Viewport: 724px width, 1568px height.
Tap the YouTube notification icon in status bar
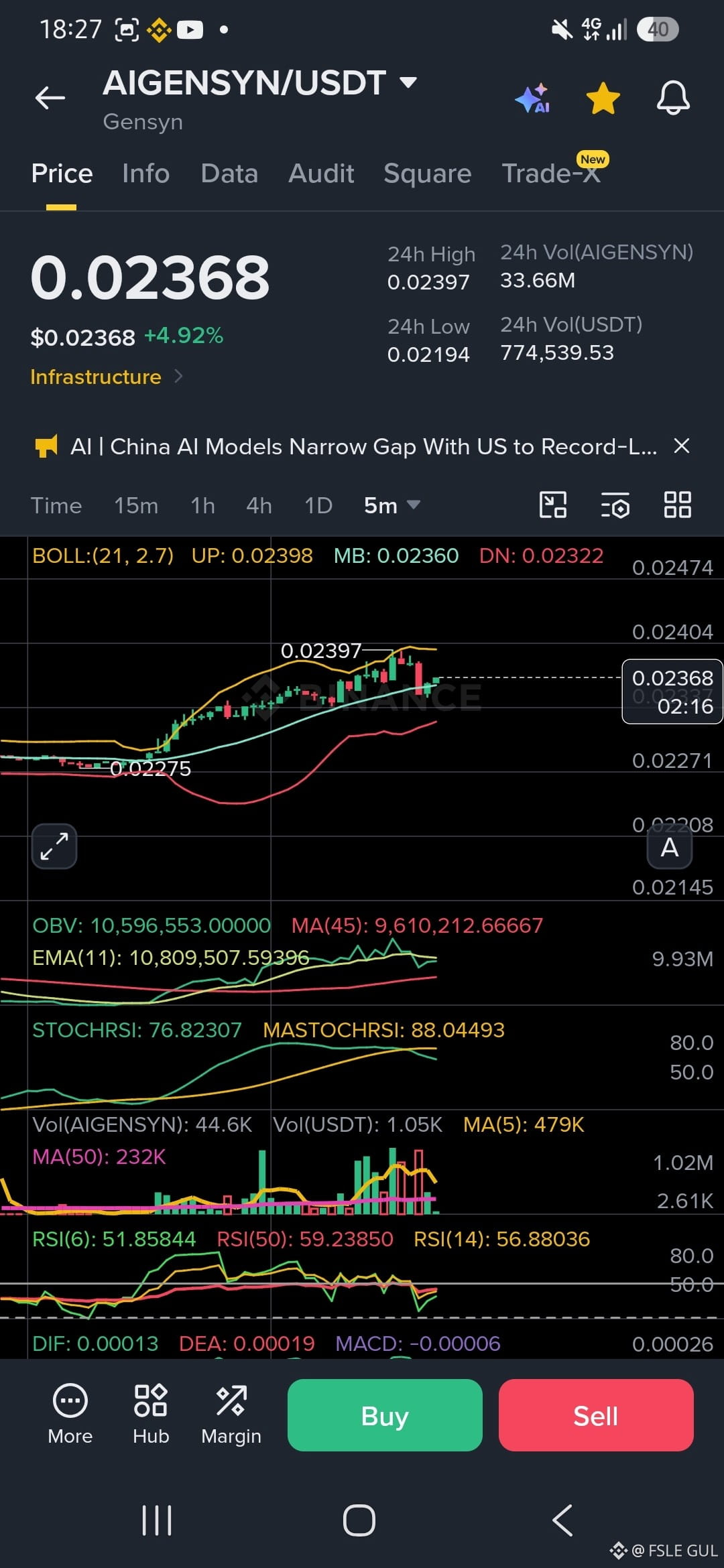click(190, 29)
